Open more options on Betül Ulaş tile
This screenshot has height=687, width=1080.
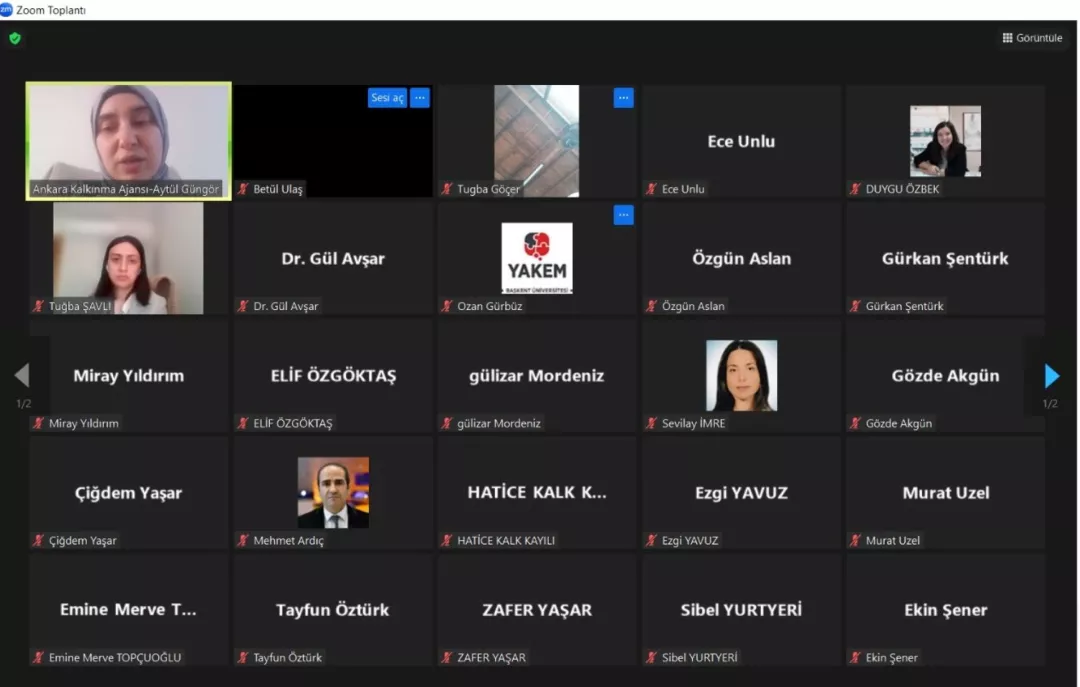pyautogui.click(x=420, y=98)
